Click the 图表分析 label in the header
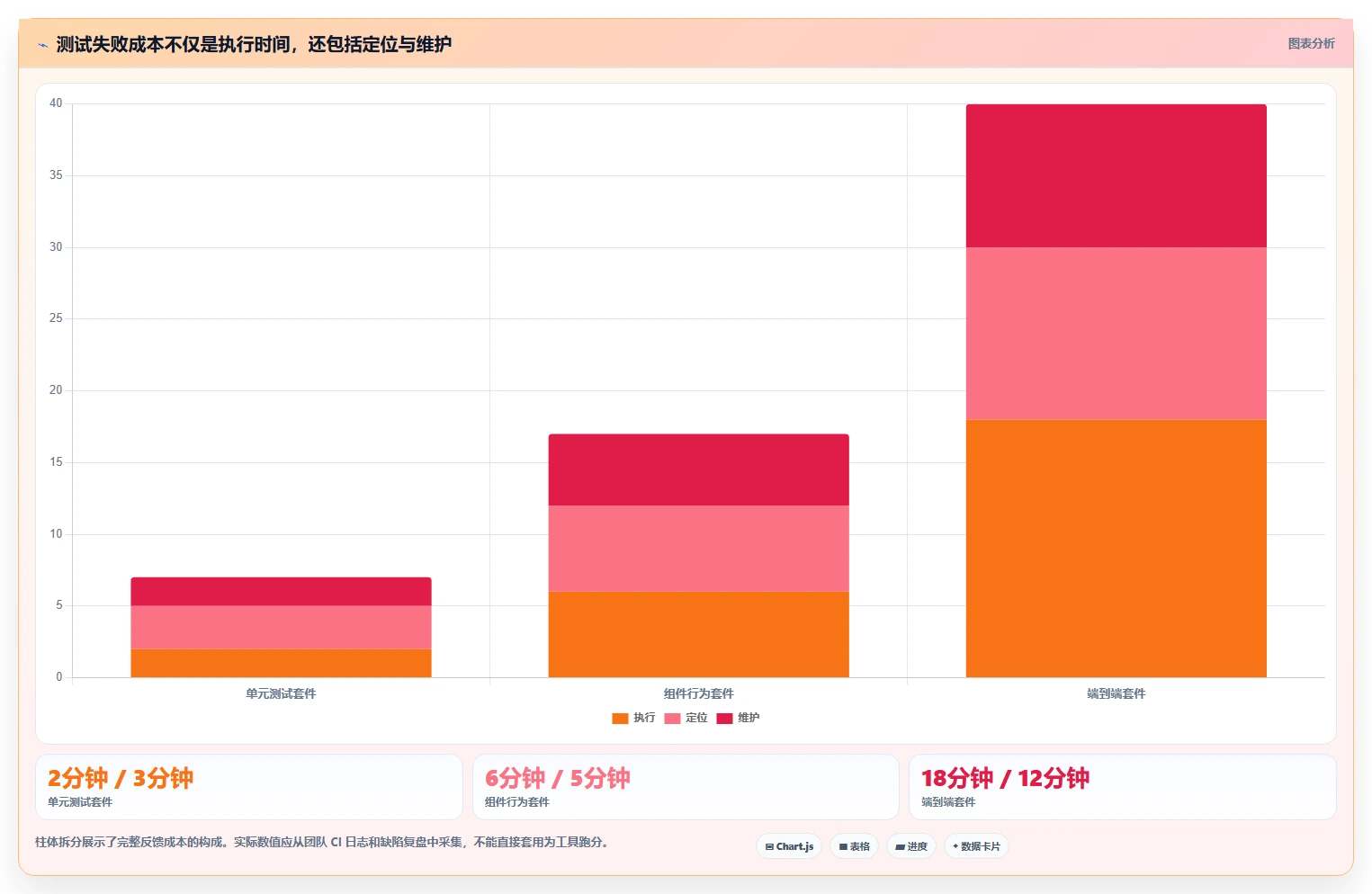Image resolution: width=1372 pixels, height=894 pixels. 1311,43
